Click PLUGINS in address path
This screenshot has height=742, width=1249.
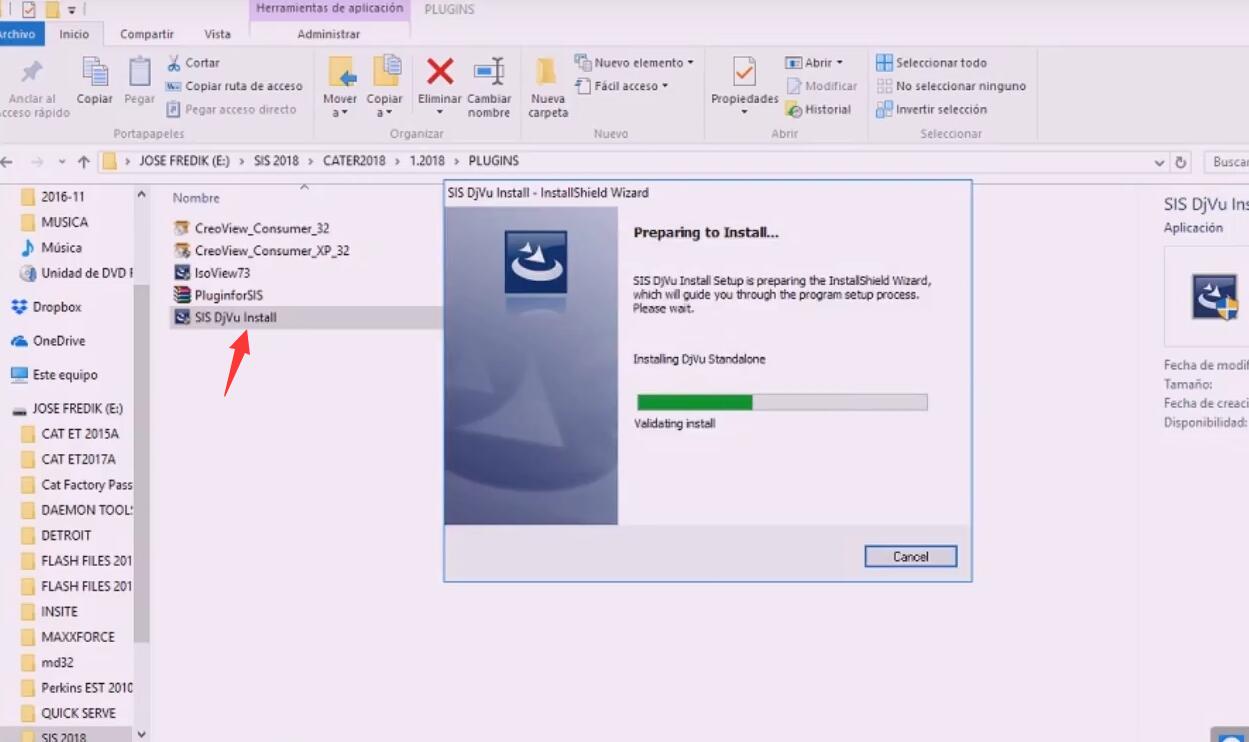click(493, 161)
